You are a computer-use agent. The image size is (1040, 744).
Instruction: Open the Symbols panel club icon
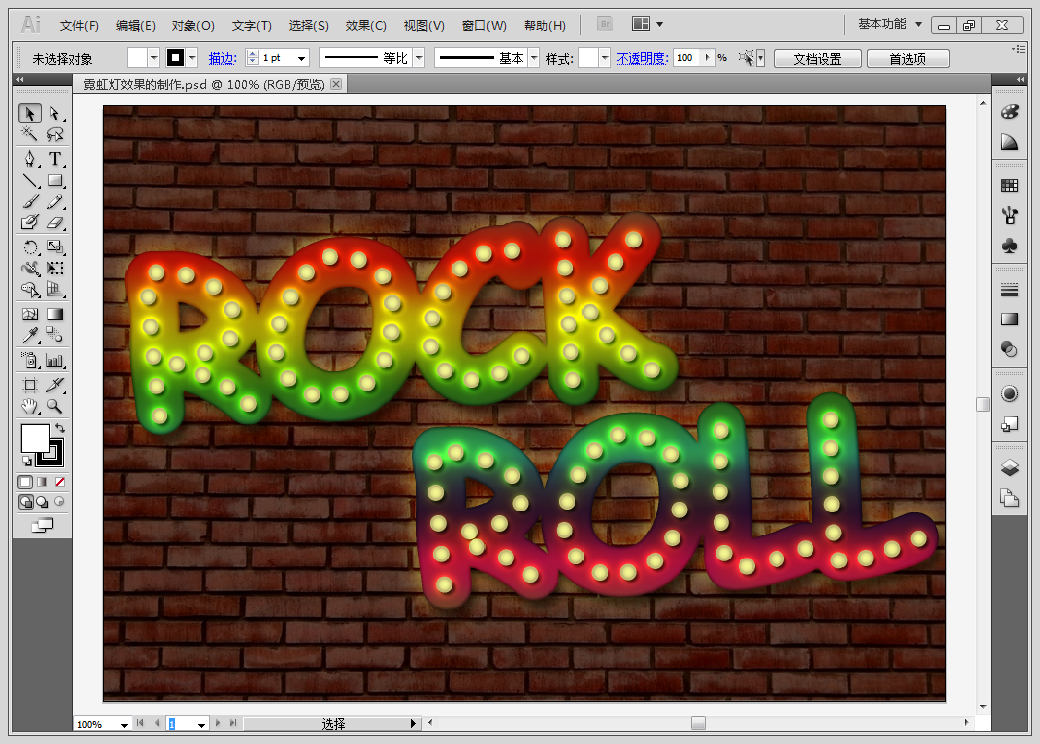(x=1009, y=246)
